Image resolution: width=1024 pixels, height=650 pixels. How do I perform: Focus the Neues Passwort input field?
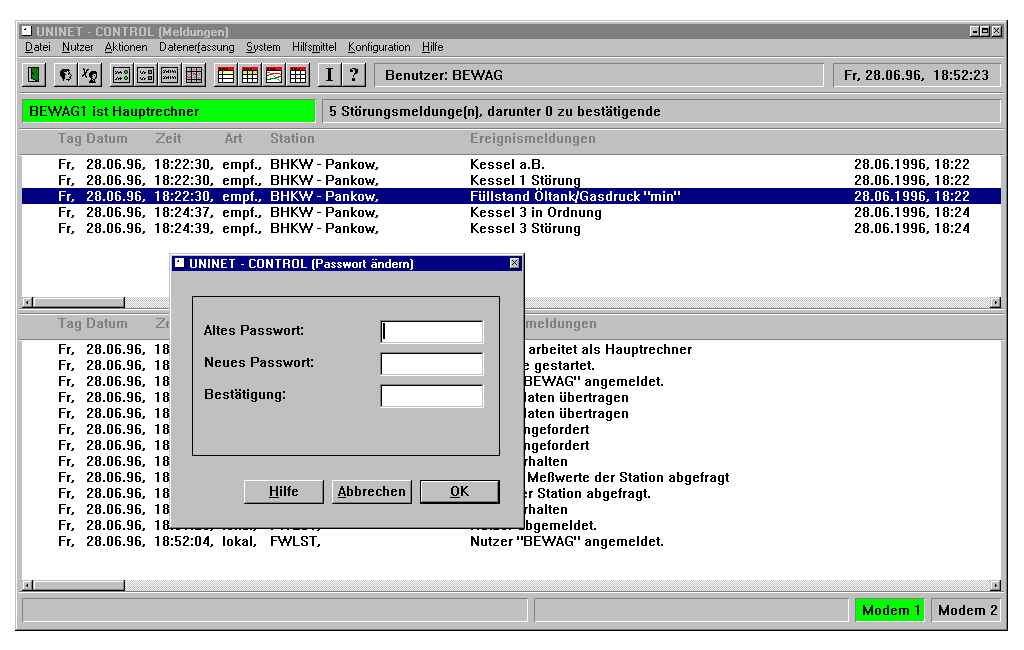pos(432,363)
